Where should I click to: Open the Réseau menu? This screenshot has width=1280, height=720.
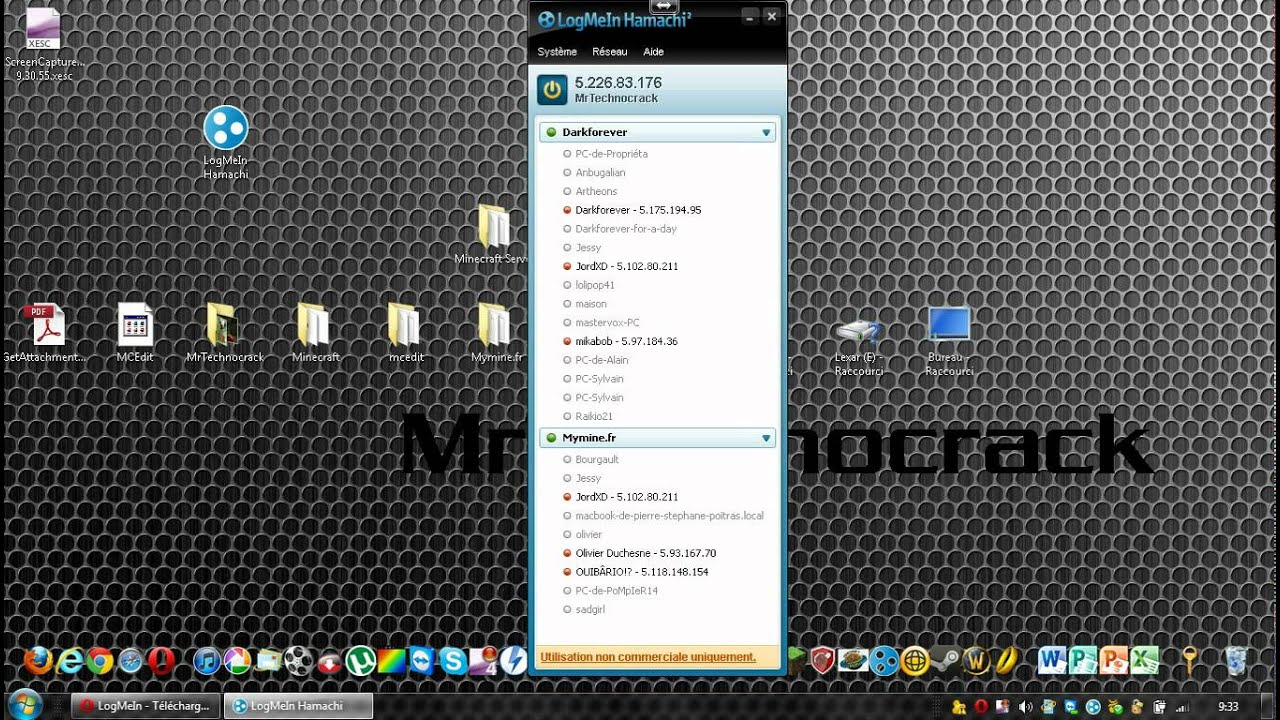pos(610,52)
